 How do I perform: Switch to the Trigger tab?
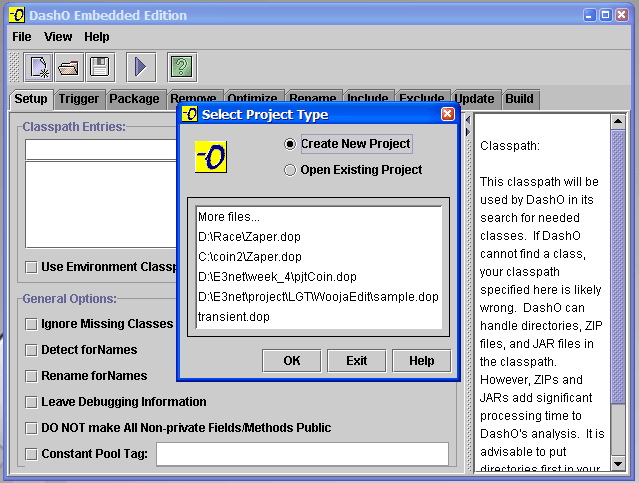pyautogui.click(x=79, y=99)
